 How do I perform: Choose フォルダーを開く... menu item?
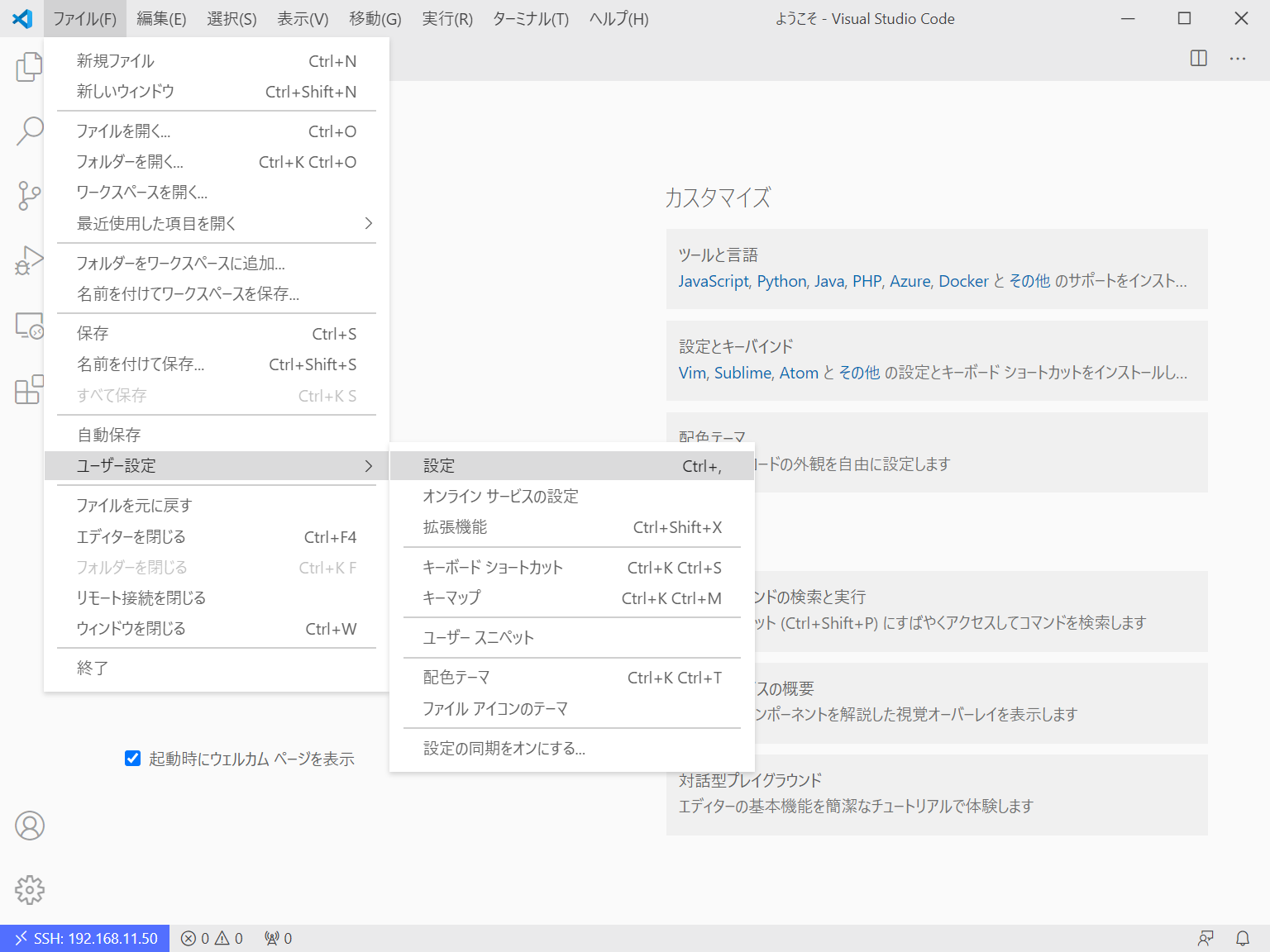217,161
